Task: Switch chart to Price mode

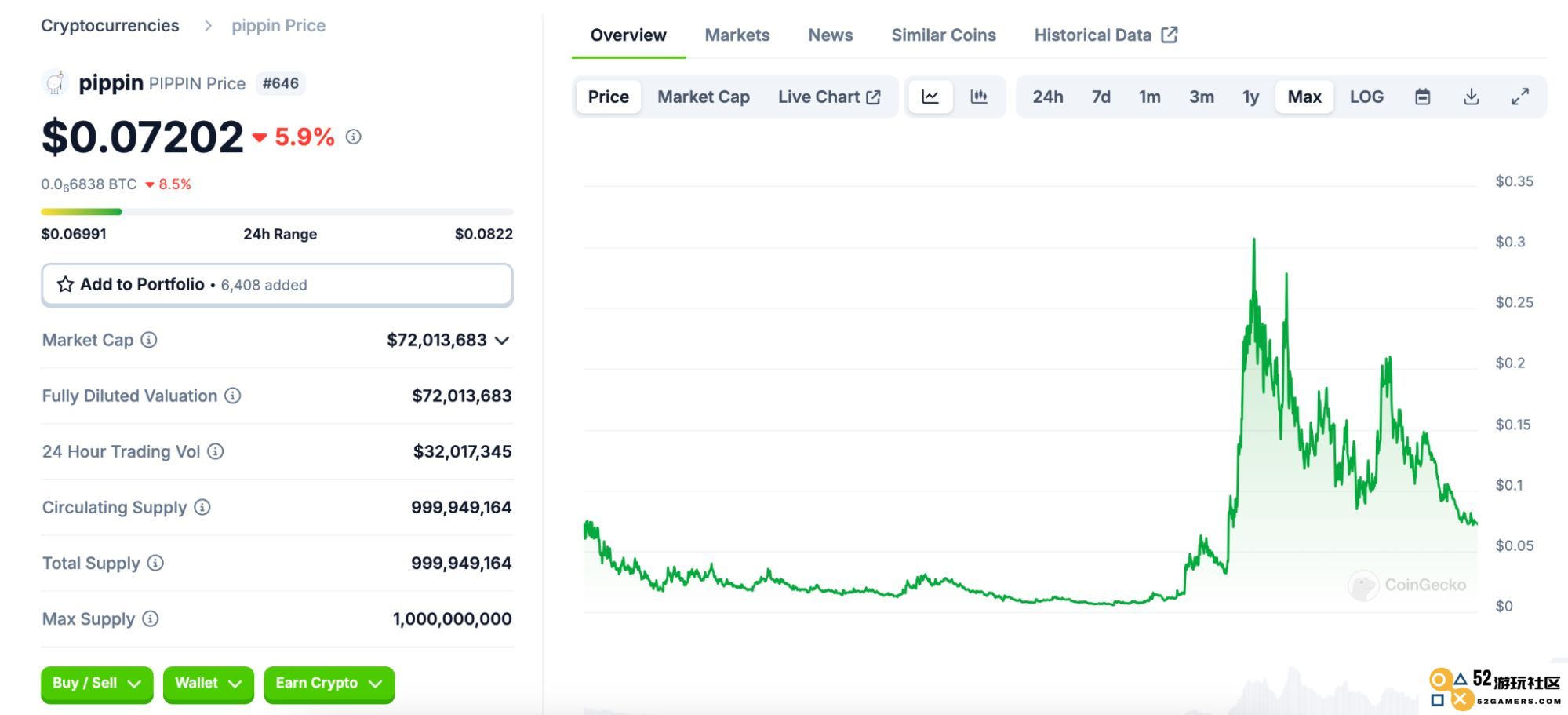Action: [x=609, y=97]
